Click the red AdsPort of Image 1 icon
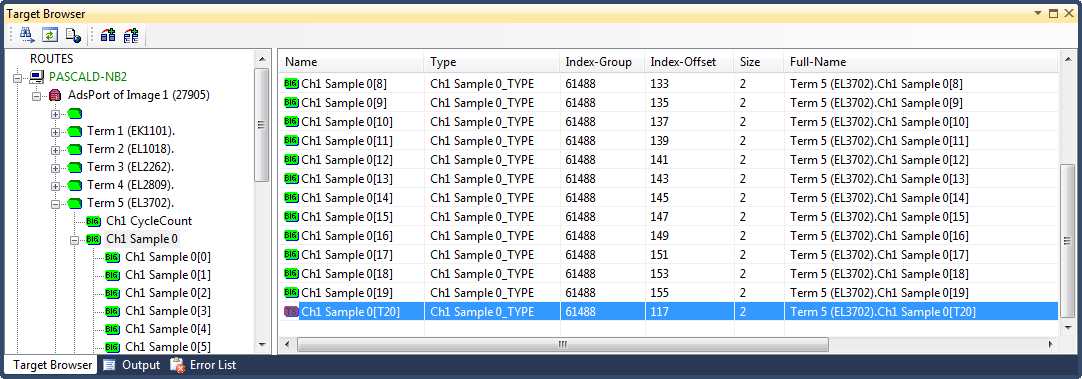Image resolution: width=1082 pixels, height=379 pixels. 56,95
